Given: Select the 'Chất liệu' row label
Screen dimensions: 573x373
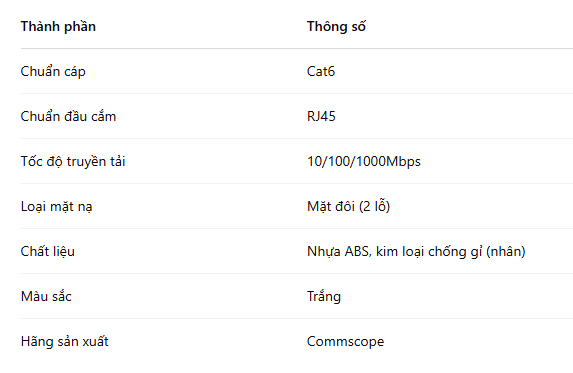Looking at the screenshot, I should (48, 251).
